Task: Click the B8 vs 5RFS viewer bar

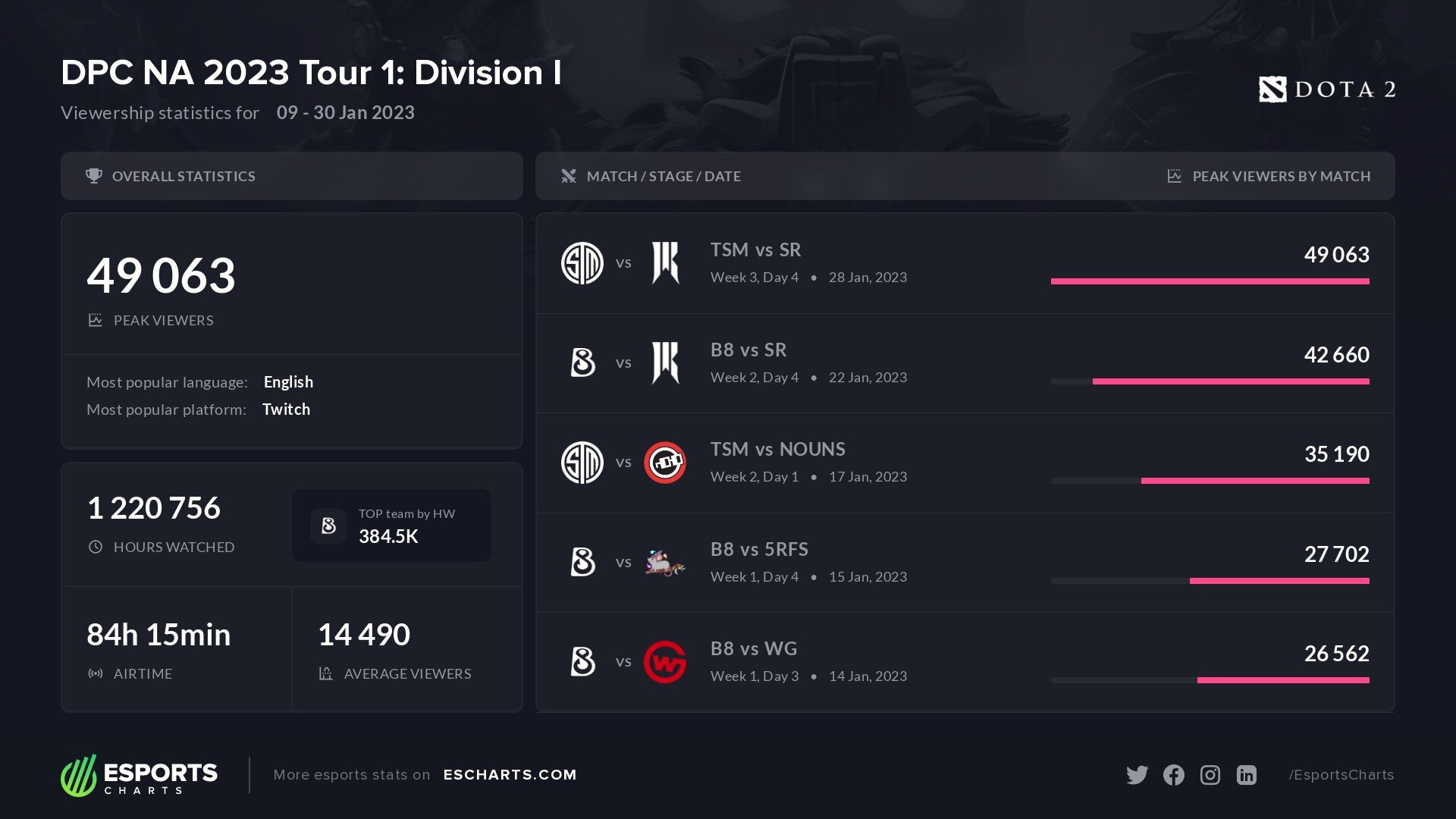Action: [1279, 581]
